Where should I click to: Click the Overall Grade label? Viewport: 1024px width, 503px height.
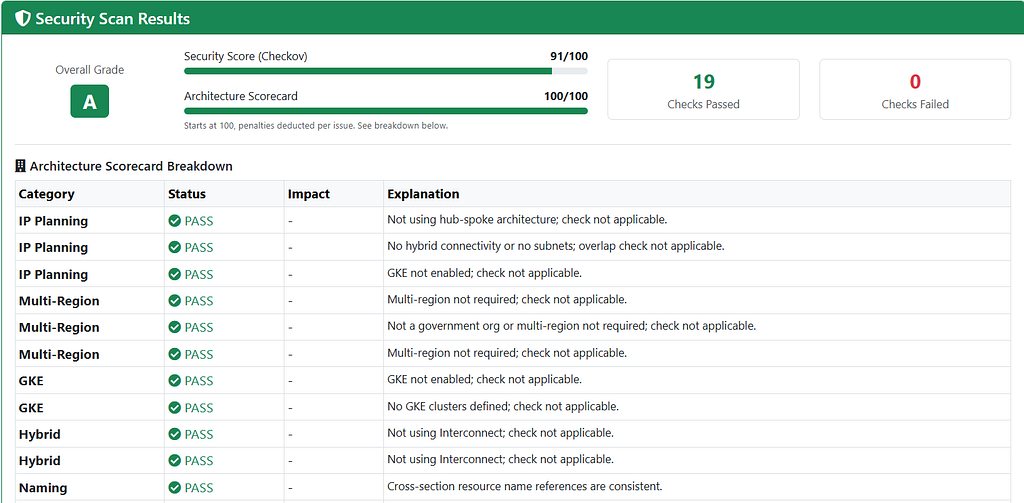pos(89,70)
